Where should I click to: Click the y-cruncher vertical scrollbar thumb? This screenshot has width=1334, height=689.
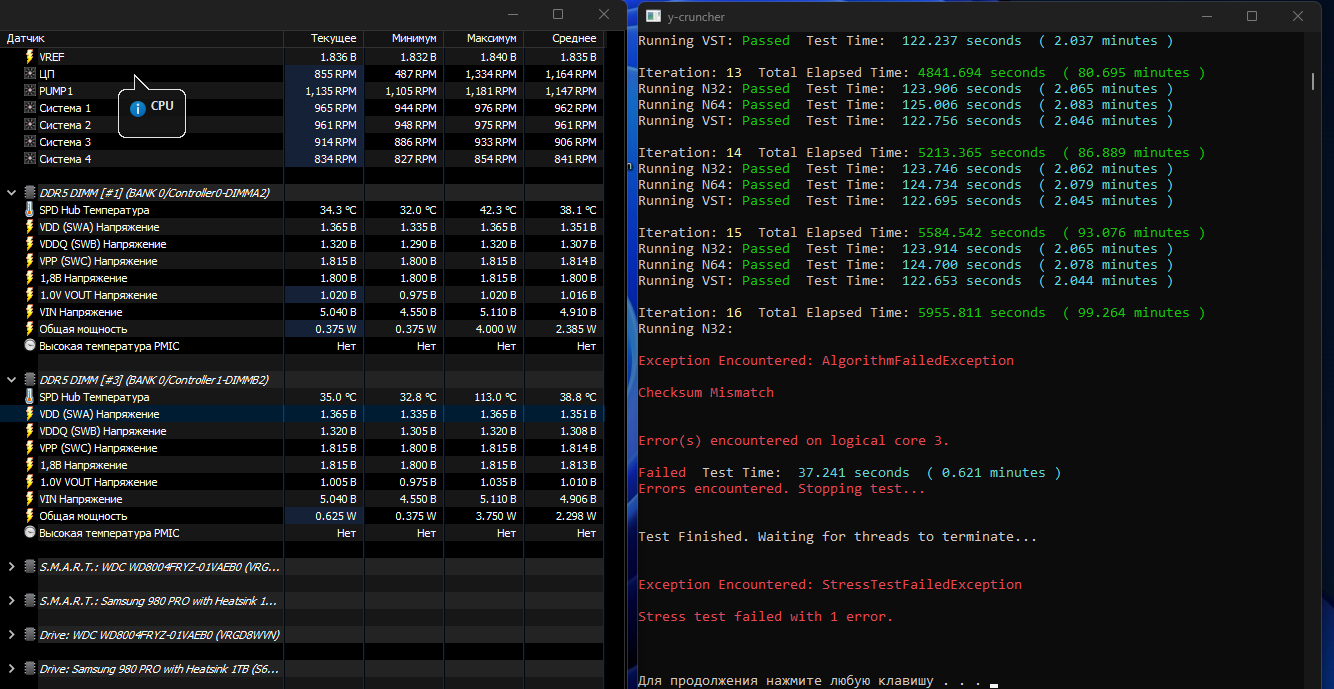1313,82
